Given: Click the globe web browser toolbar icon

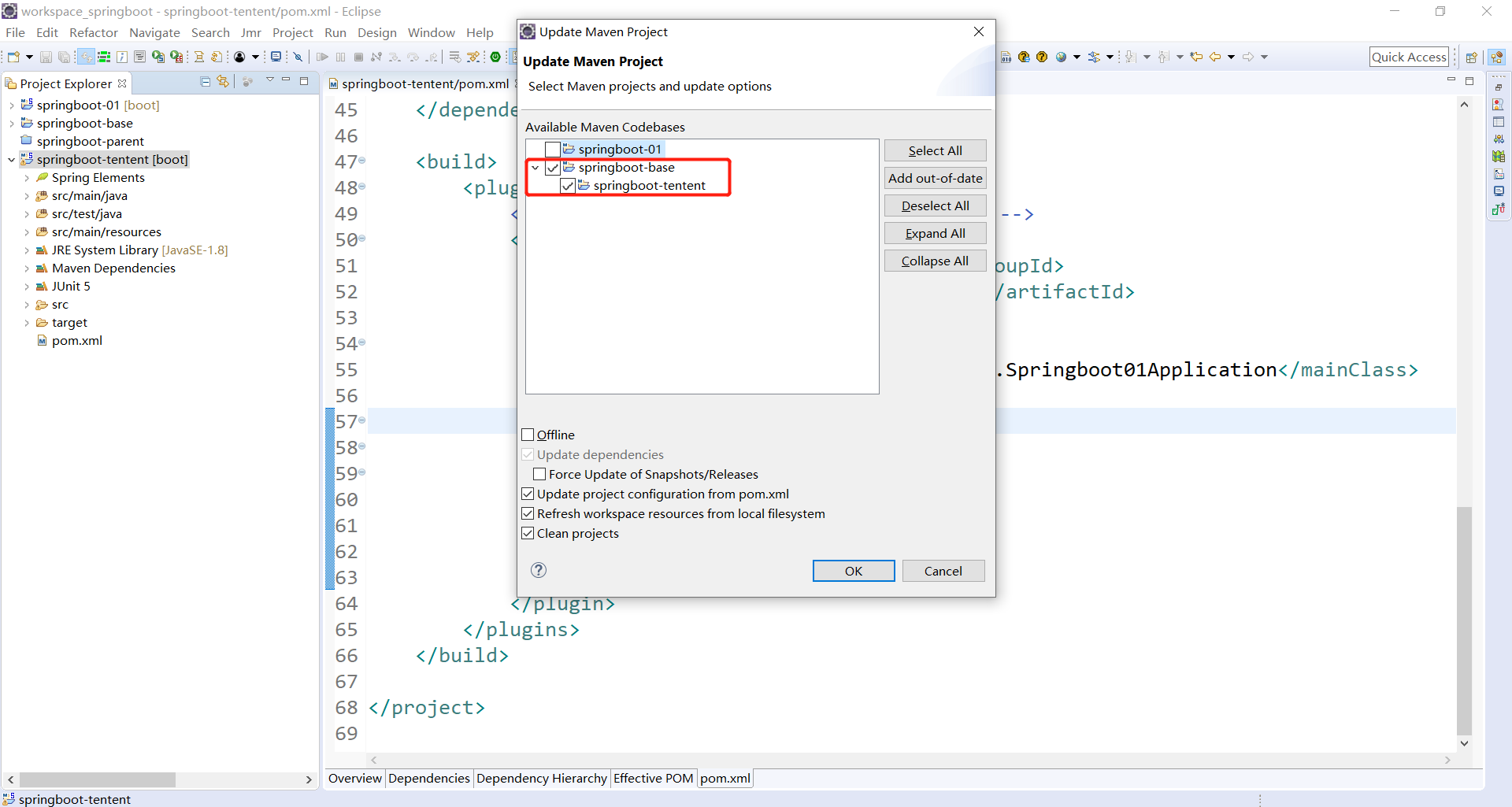Looking at the screenshot, I should click(x=1062, y=57).
